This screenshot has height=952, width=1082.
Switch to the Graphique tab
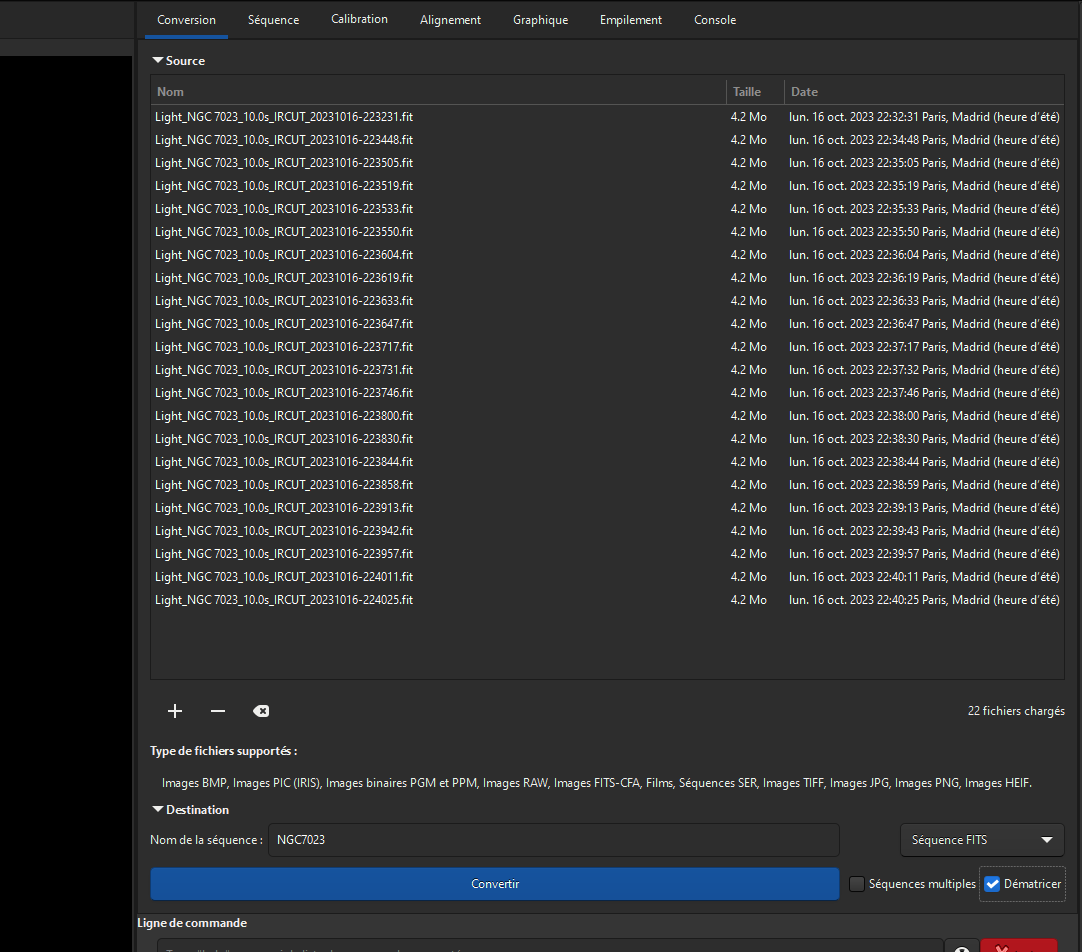(540, 20)
